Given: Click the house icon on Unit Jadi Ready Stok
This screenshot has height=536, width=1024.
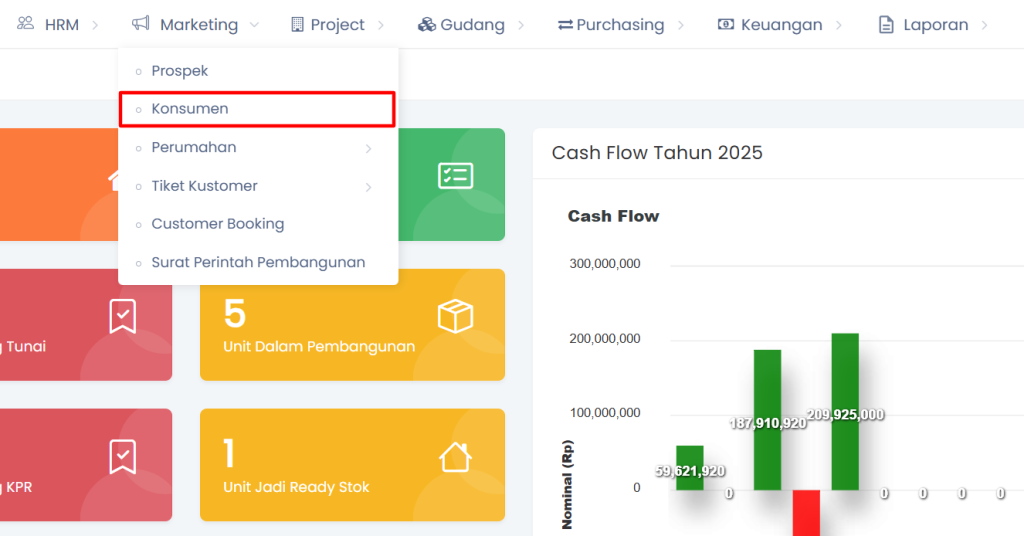Looking at the screenshot, I should point(455,457).
